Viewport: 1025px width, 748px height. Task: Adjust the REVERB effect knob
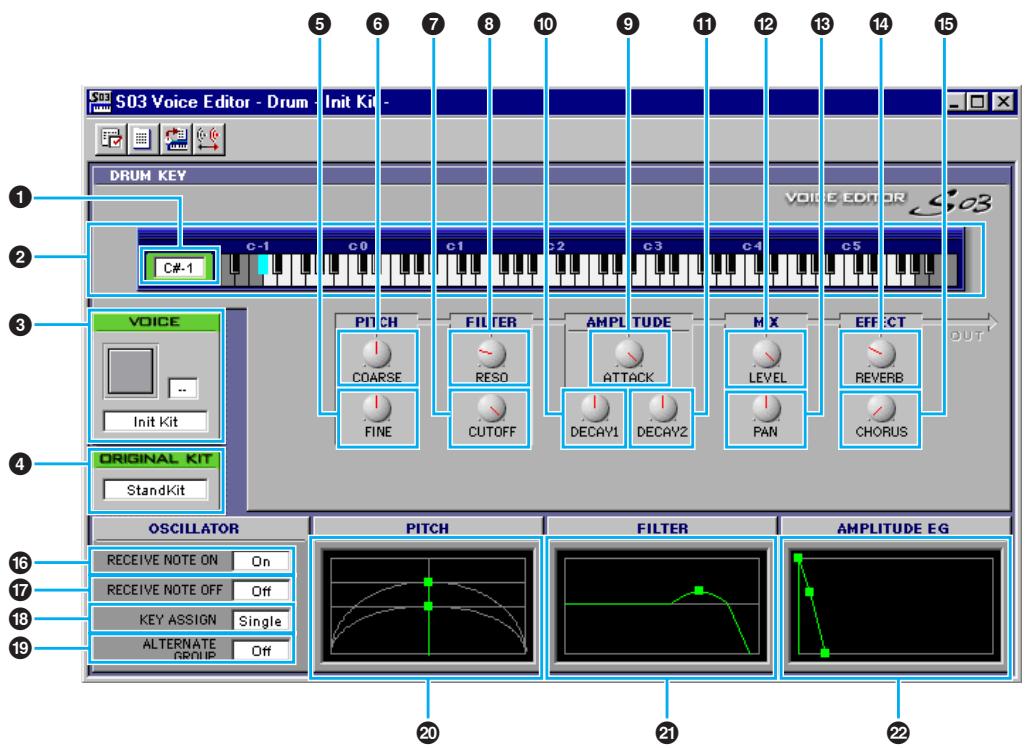click(x=881, y=354)
